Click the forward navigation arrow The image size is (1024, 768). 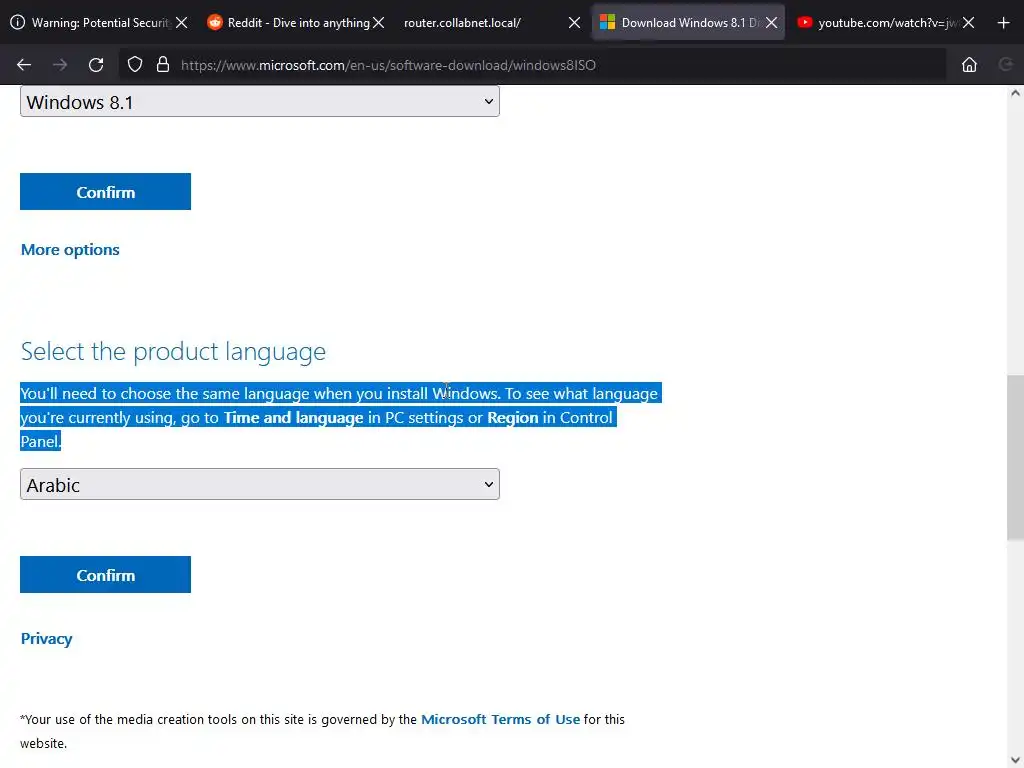[x=60, y=65]
